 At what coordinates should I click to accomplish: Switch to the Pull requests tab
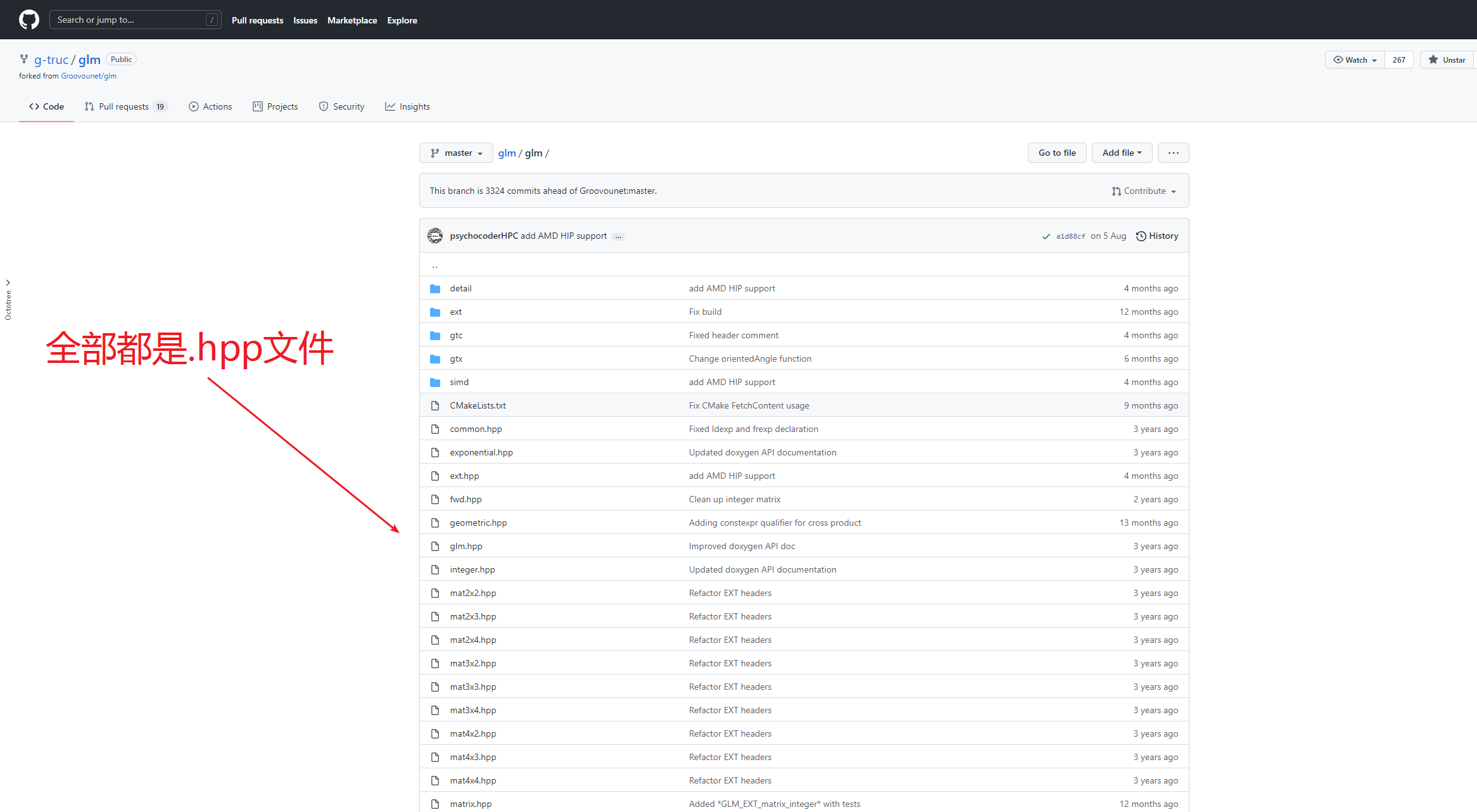tap(124, 106)
